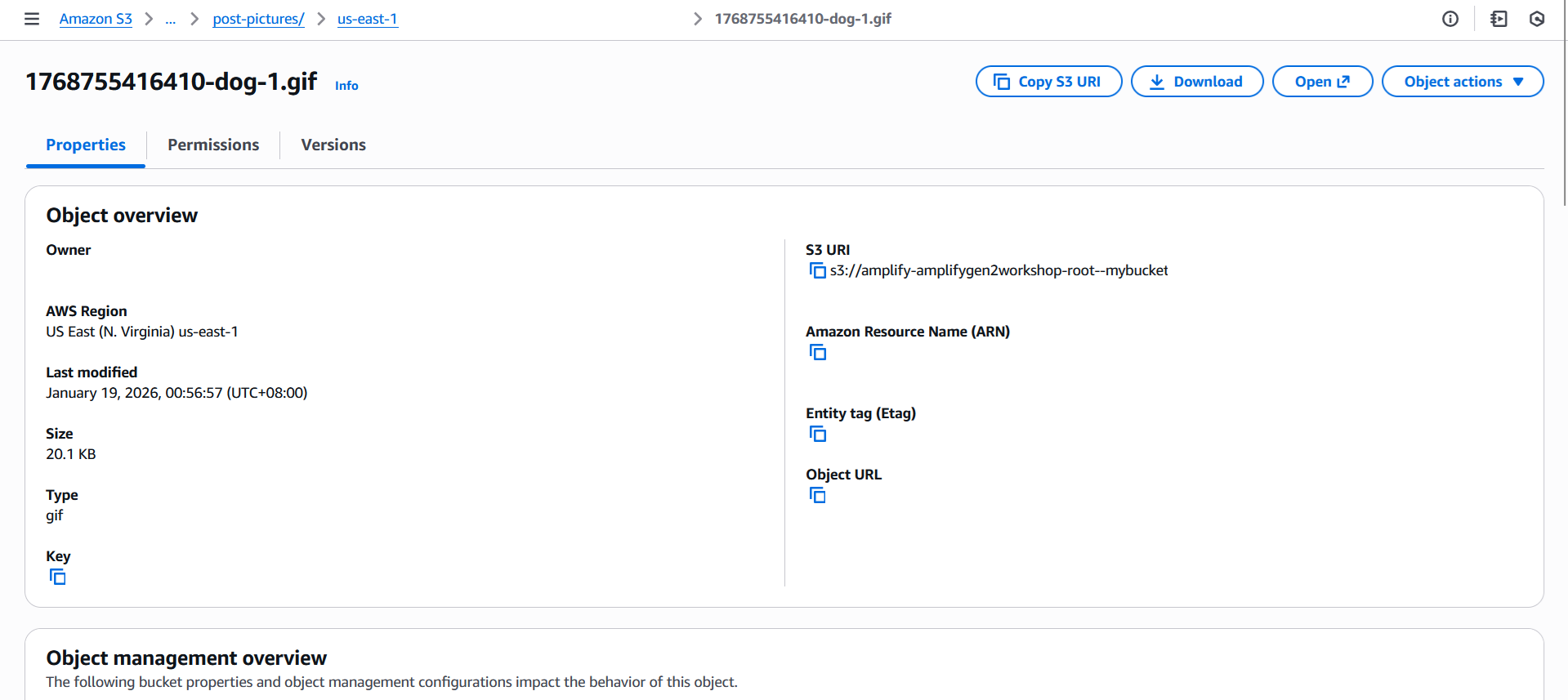Copy the Object URL
This screenshot has height=700, width=1568.
[x=817, y=495]
